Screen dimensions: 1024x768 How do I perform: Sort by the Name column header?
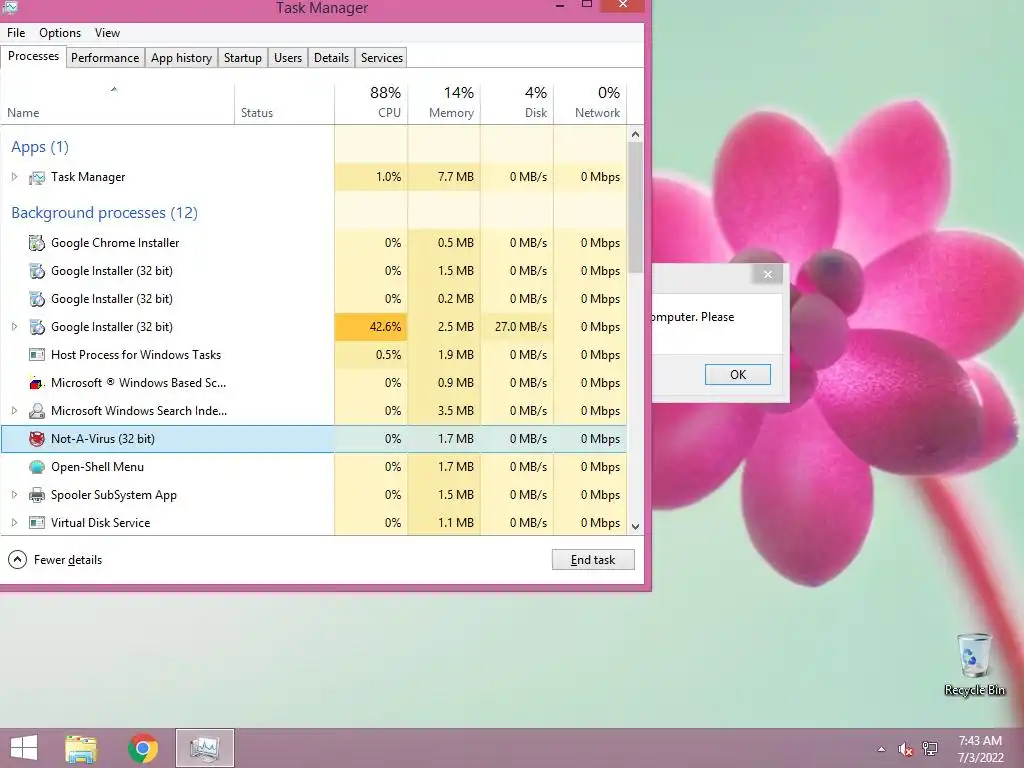click(118, 103)
